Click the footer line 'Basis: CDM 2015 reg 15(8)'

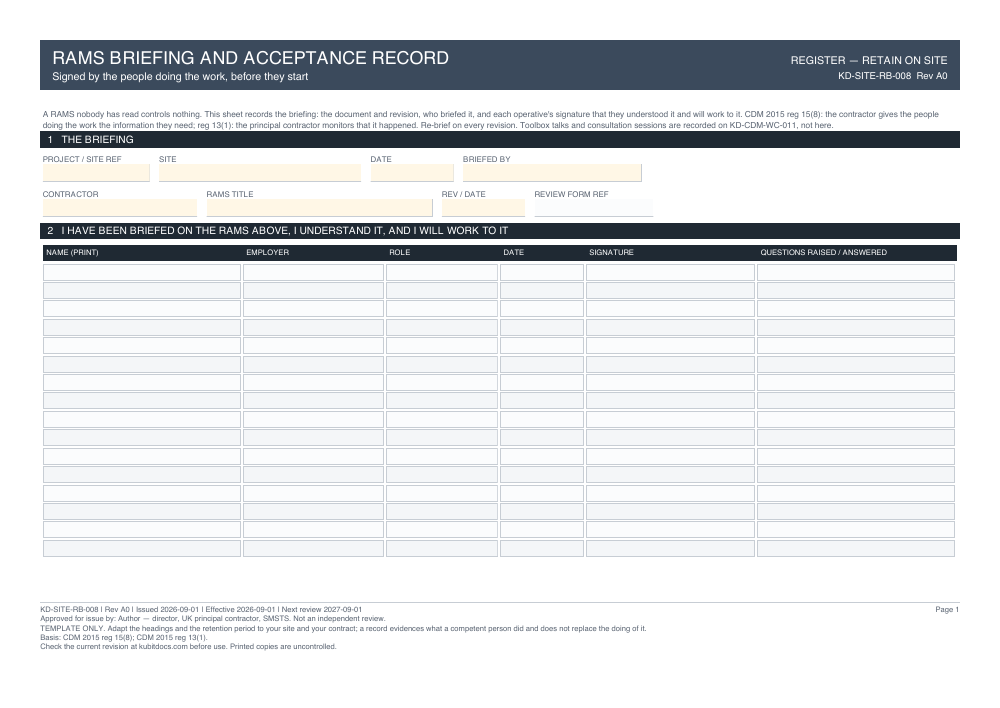124,637
